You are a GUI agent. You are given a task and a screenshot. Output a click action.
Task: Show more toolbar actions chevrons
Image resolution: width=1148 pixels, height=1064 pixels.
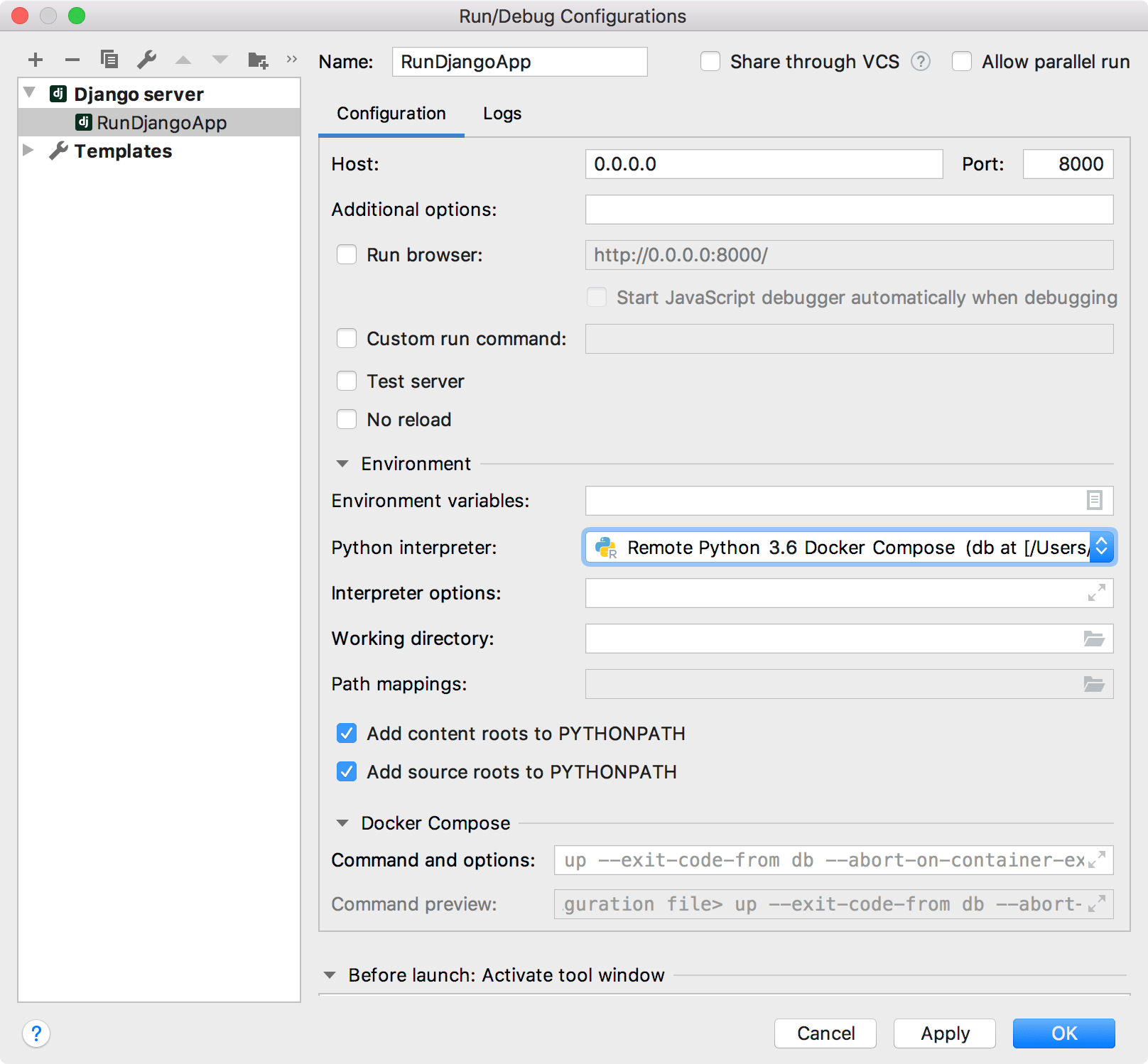click(291, 59)
